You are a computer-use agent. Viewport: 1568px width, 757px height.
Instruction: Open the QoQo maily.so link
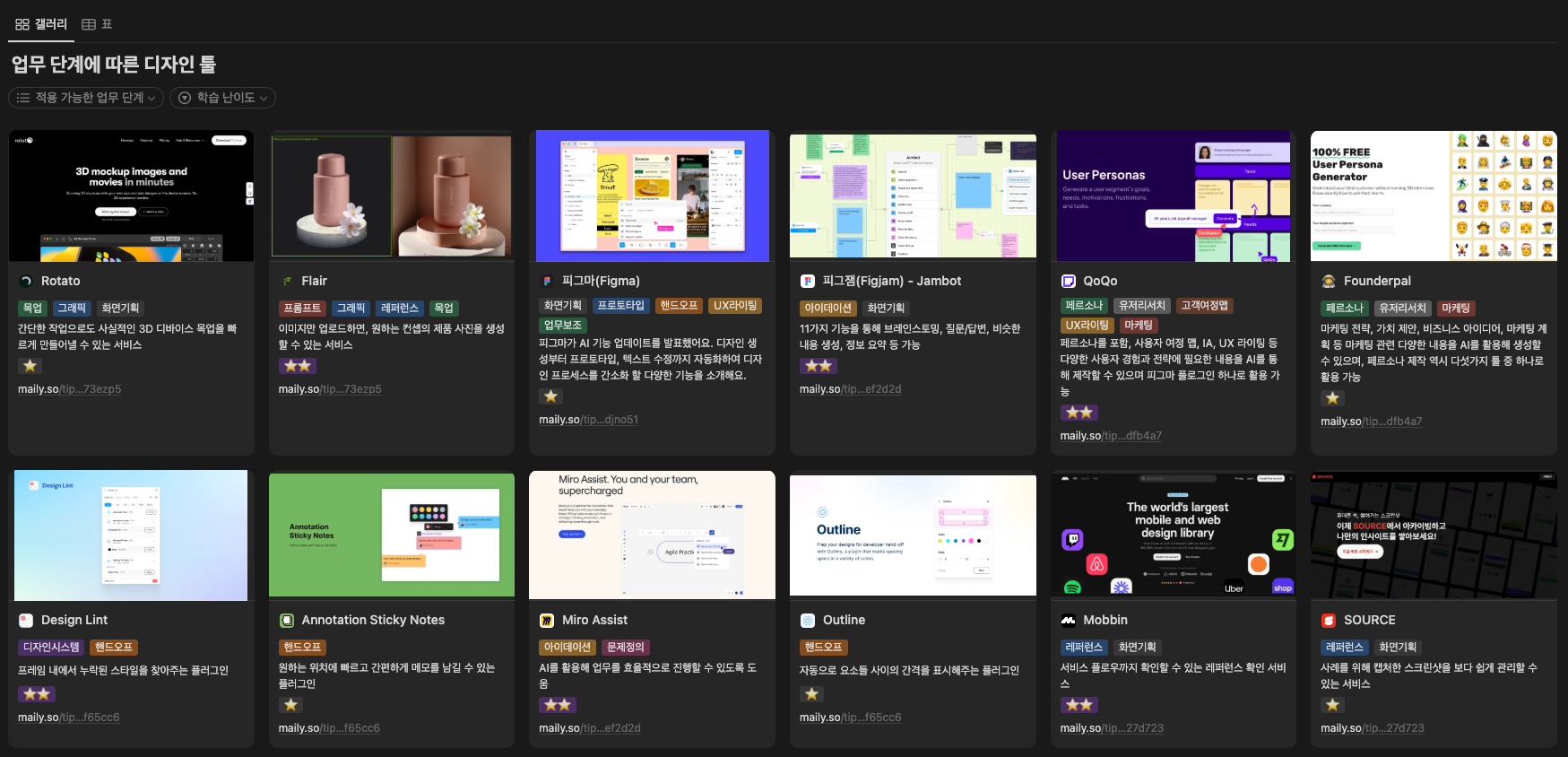(x=1111, y=436)
